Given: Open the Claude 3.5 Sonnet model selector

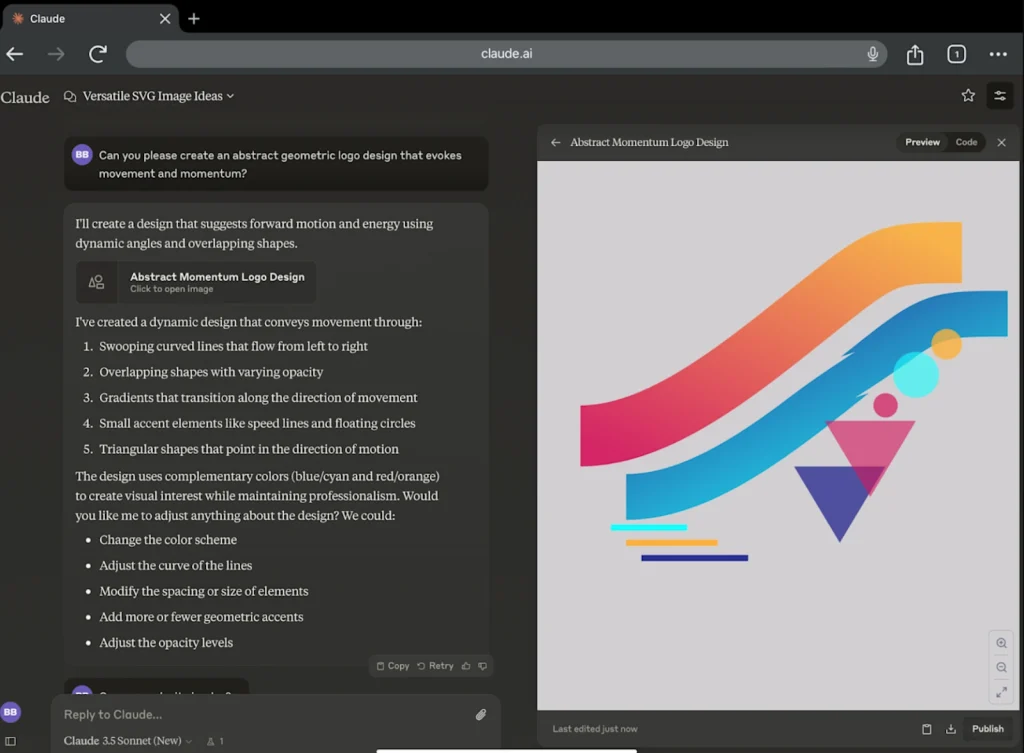Looking at the screenshot, I should tap(128, 741).
